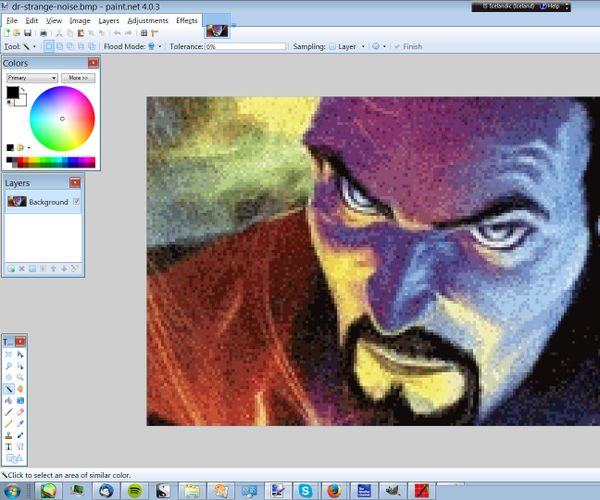Select the Intersect selection mode
Screen dimensions: 600x500
point(81,47)
